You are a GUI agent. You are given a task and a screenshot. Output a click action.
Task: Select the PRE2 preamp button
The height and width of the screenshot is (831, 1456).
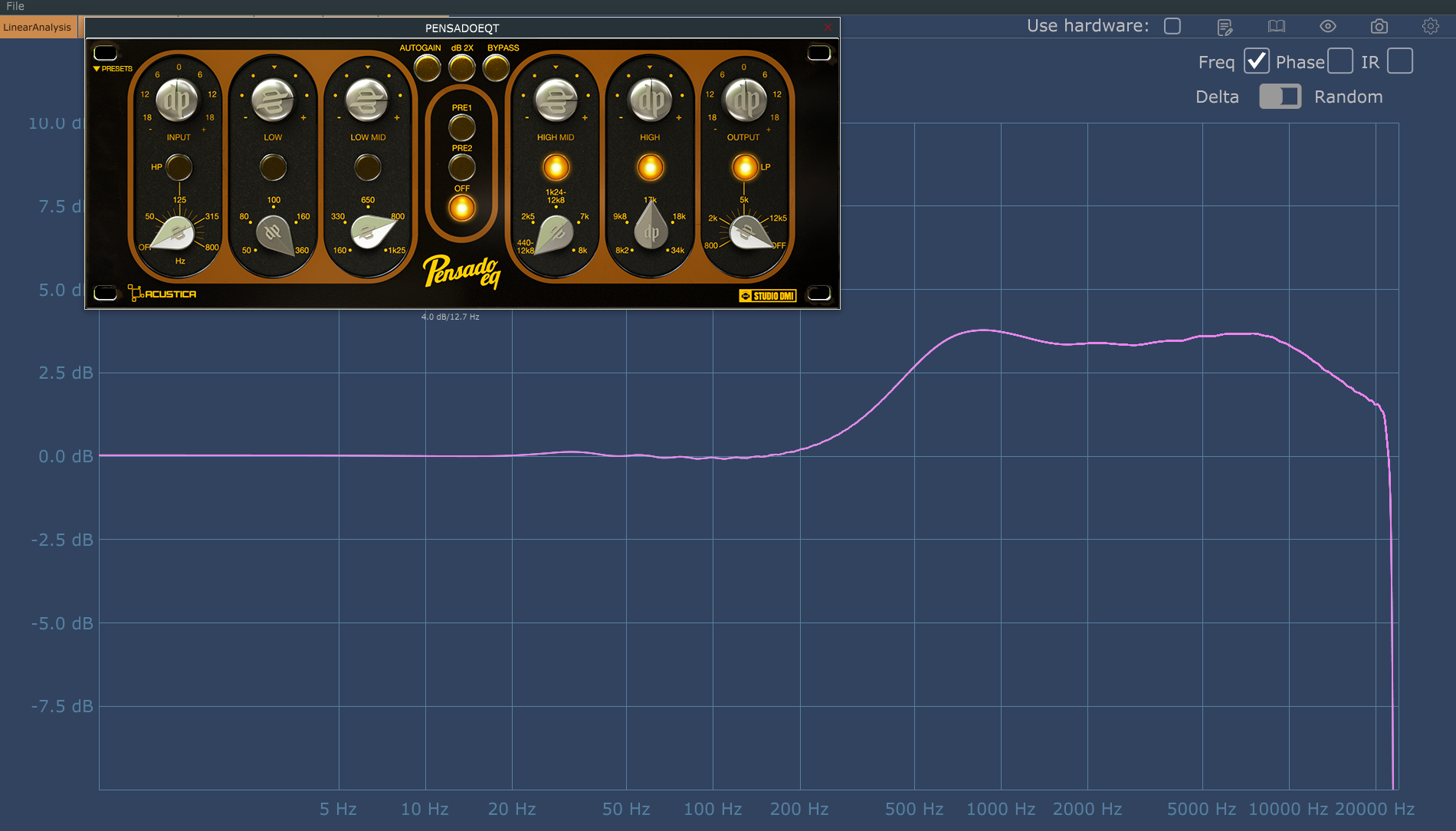point(461,167)
